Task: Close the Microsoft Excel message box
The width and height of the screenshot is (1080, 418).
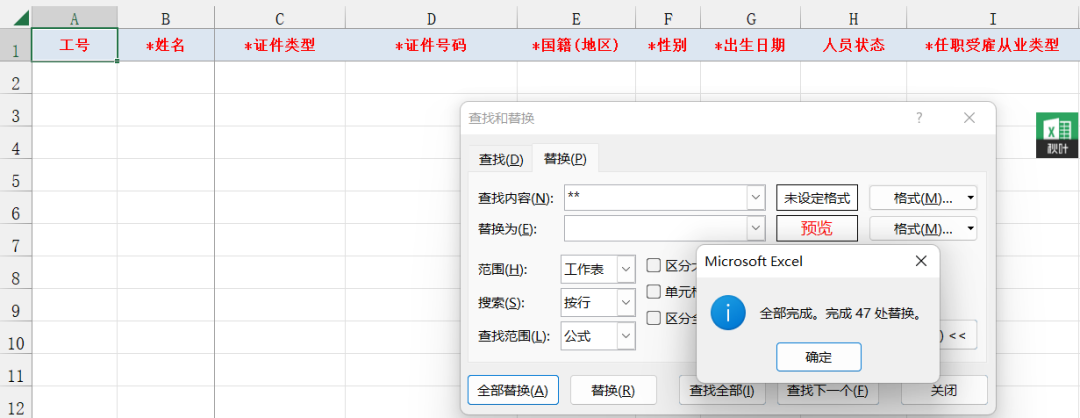Action: click(x=921, y=261)
